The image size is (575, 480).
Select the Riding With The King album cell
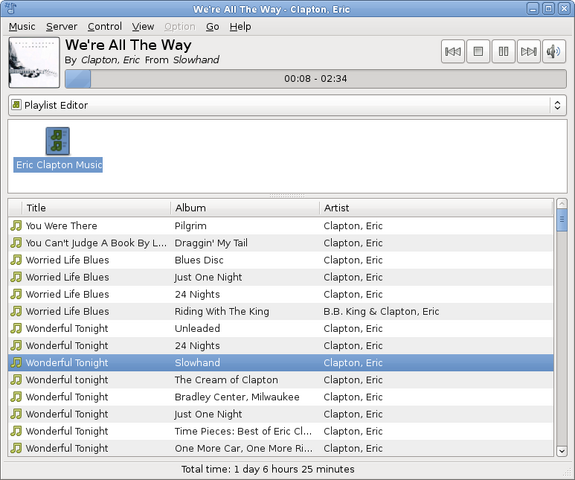pyautogui.click(x=221, y=311)
